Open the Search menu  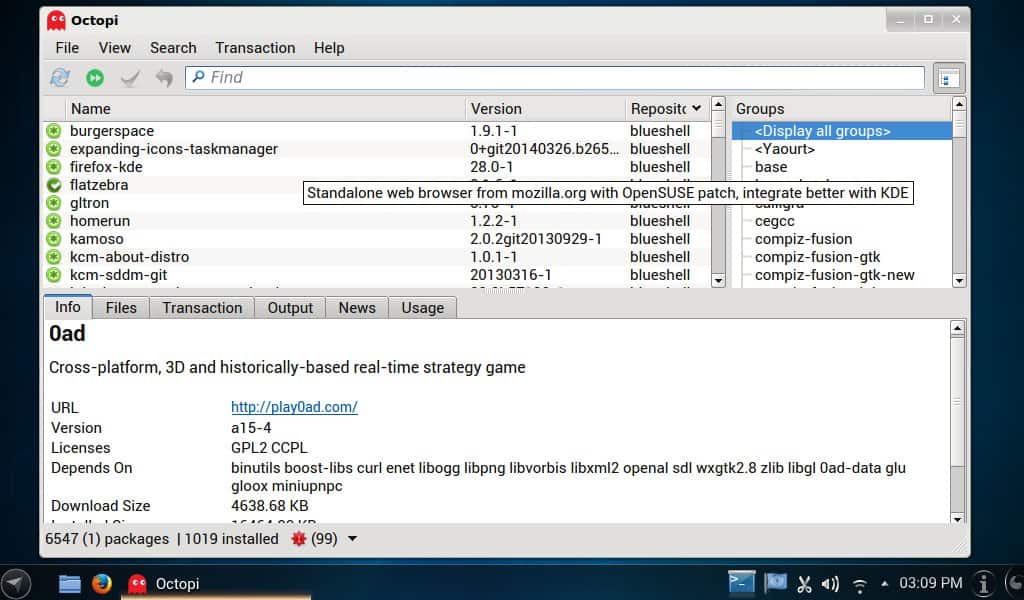coord(173,48)
